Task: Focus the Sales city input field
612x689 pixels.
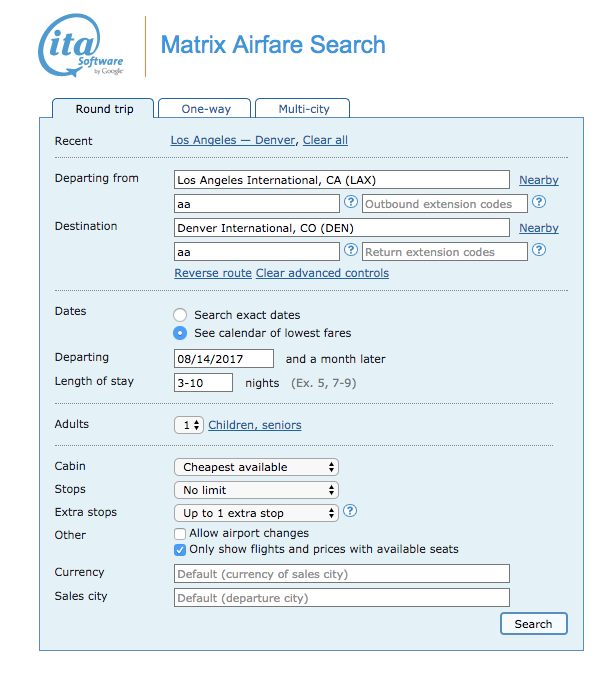Action: [x=342, y=598]
